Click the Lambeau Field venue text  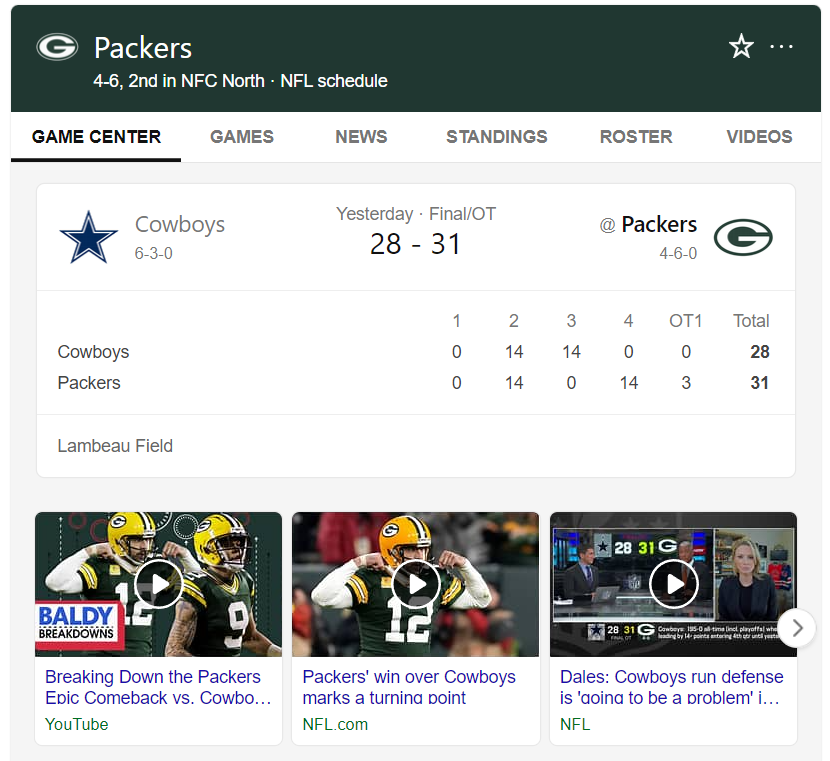(x=115, y=446)
